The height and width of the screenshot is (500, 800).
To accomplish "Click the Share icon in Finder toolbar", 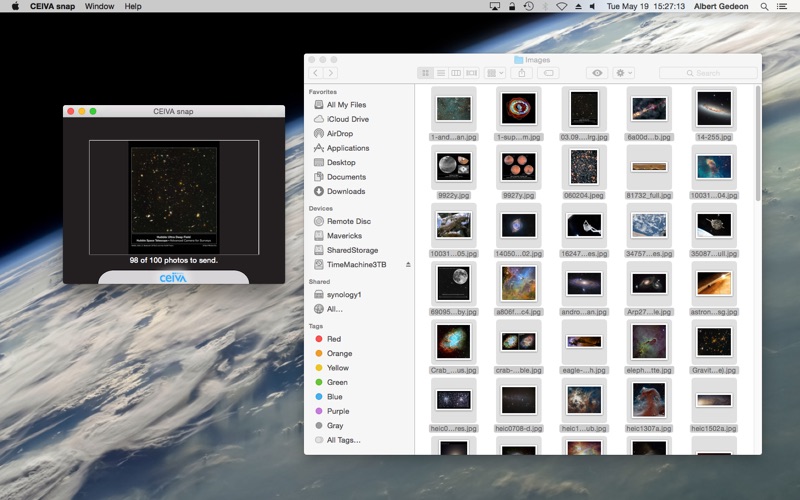I will (x=521, y=73).
